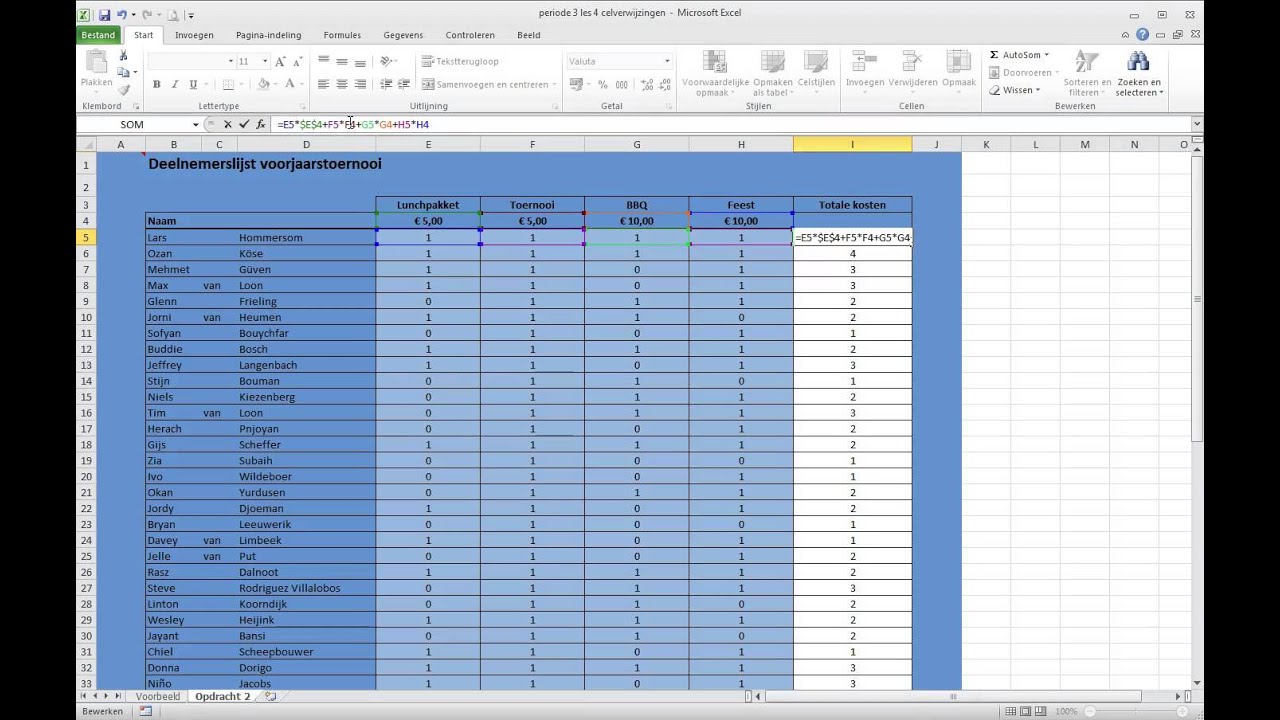1280x720 pixels.
Task: Switch to the Invoegen ribbon tab
Action: (194, 35)
